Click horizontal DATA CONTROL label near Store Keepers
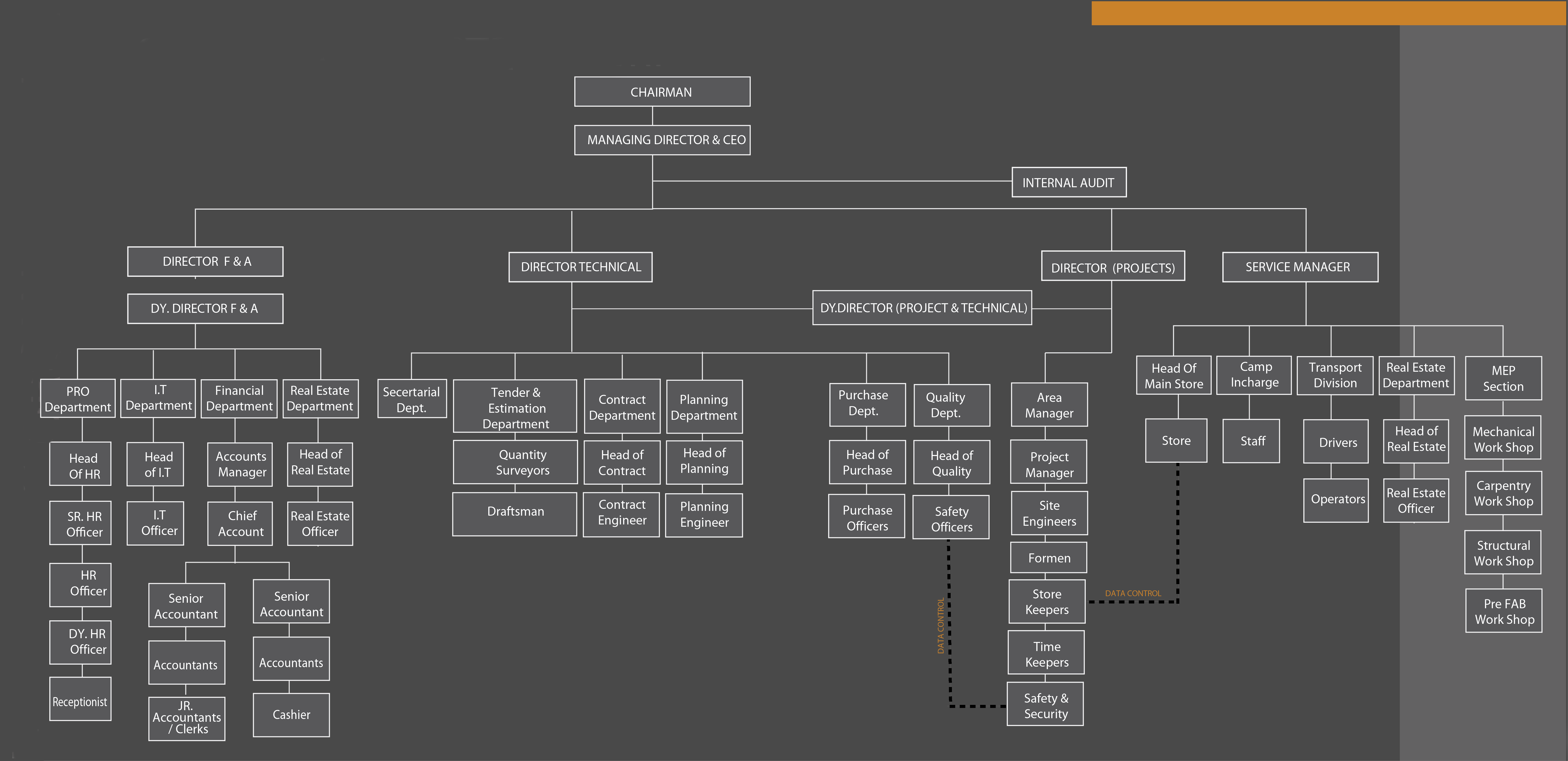 click(1133, 594)
